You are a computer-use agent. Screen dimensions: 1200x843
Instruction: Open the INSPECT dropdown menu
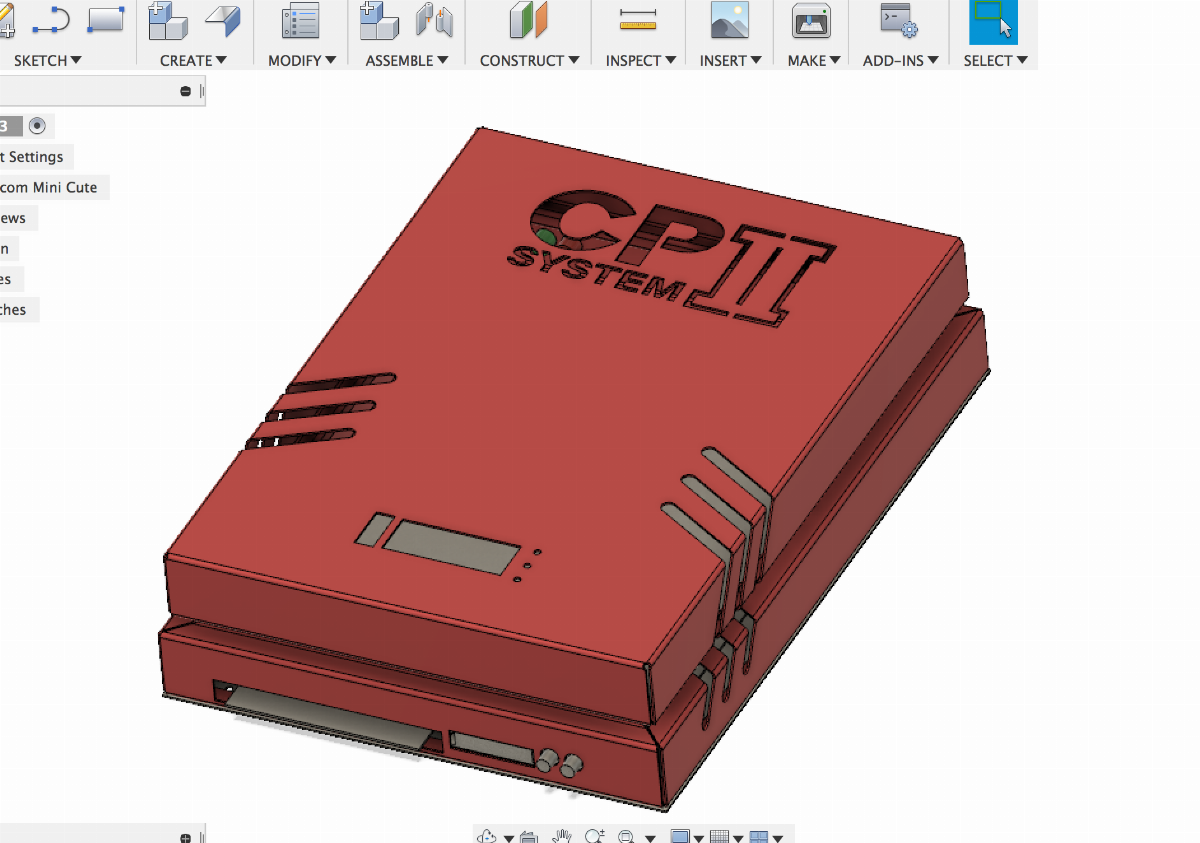click(x=641, y=61)
